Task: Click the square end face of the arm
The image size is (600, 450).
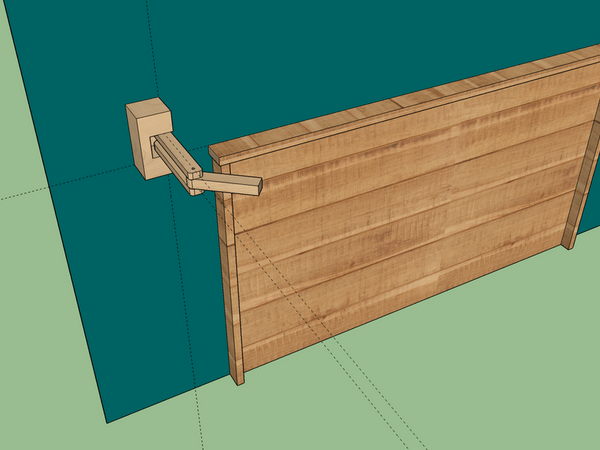Action: [x=257, y=185]
